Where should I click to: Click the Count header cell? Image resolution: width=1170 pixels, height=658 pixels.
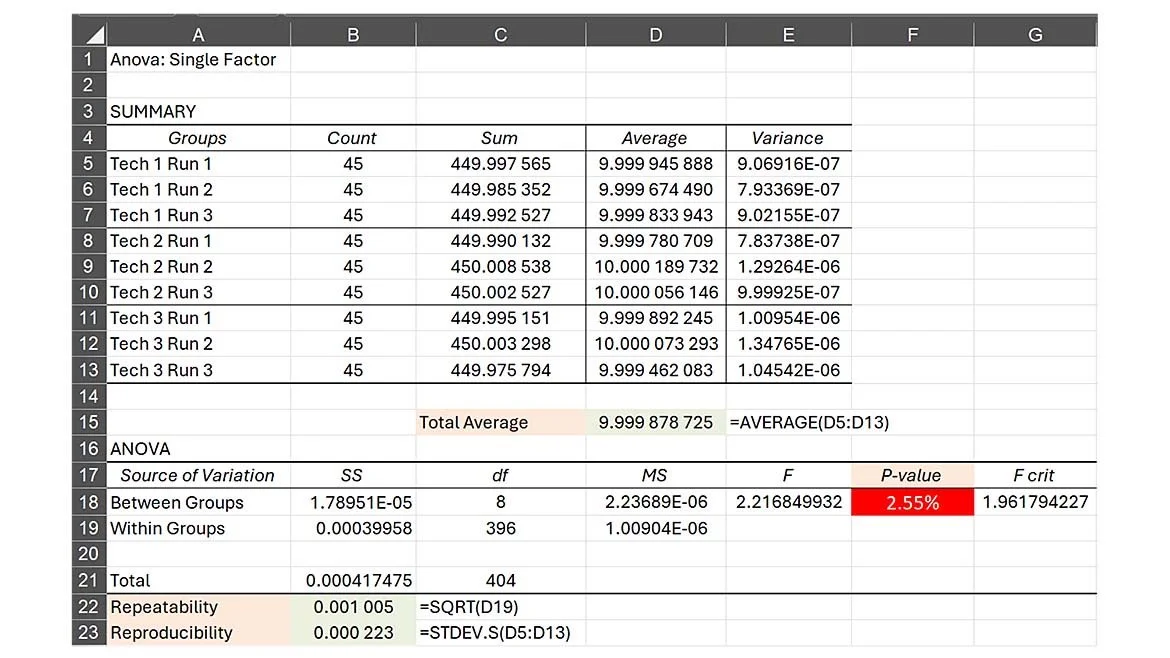click(x=353, y=138)
